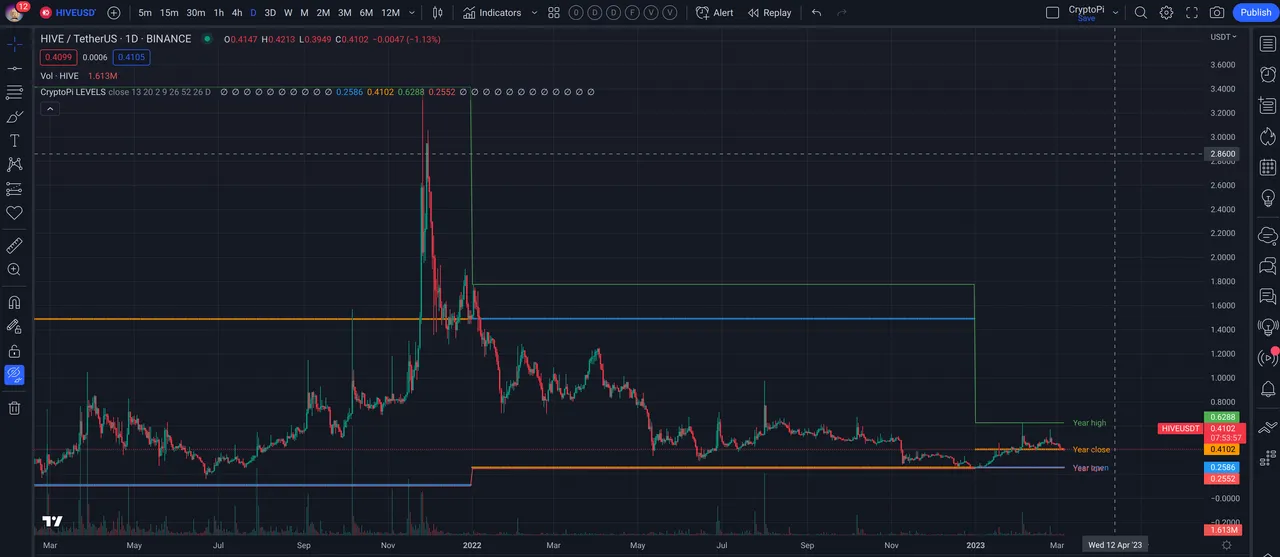Open time axis settings gear

coord(1227,545)
